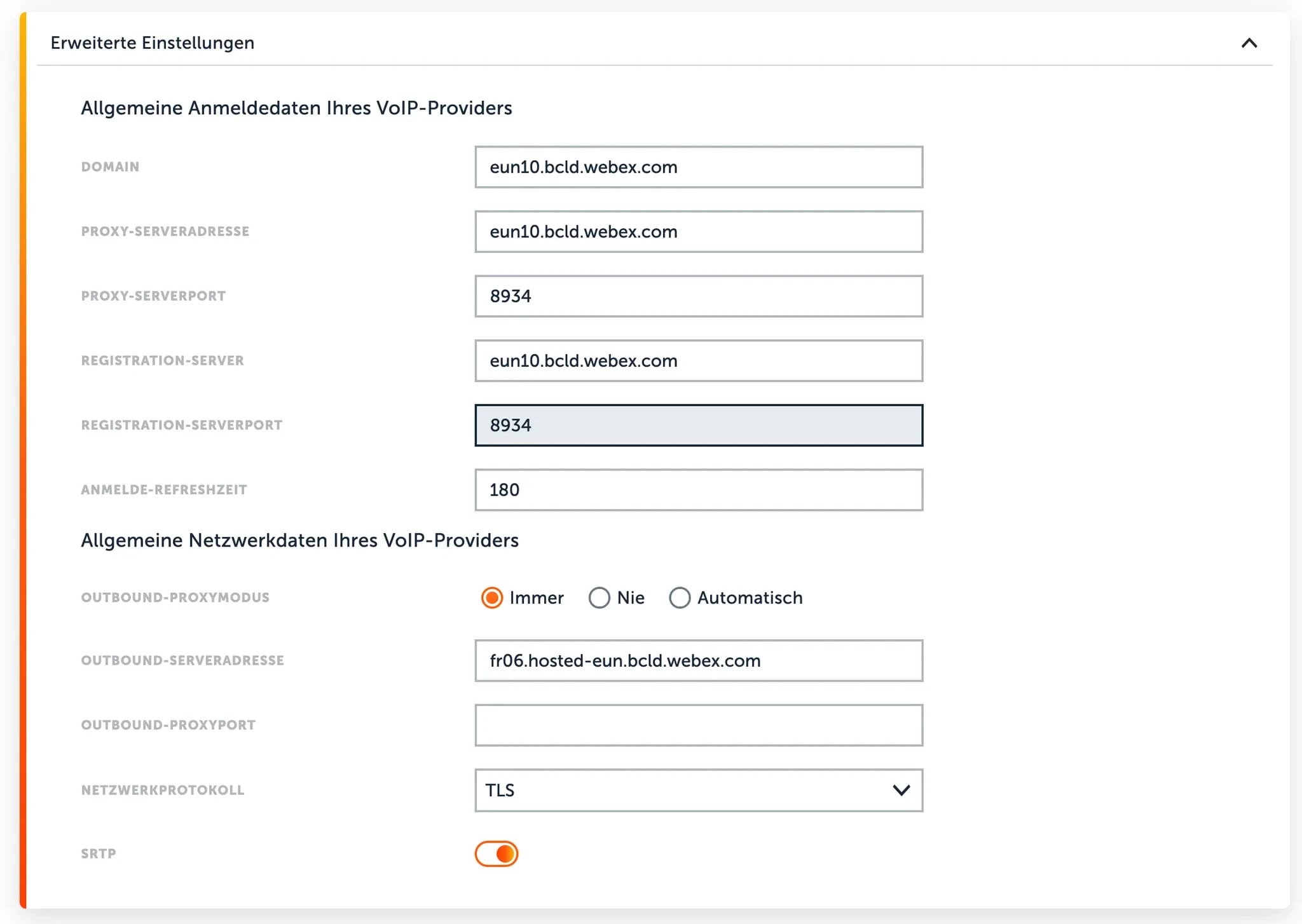Click the SRTP label
The height and width of the screenshot is (924, 1302).
pos(99,853)
